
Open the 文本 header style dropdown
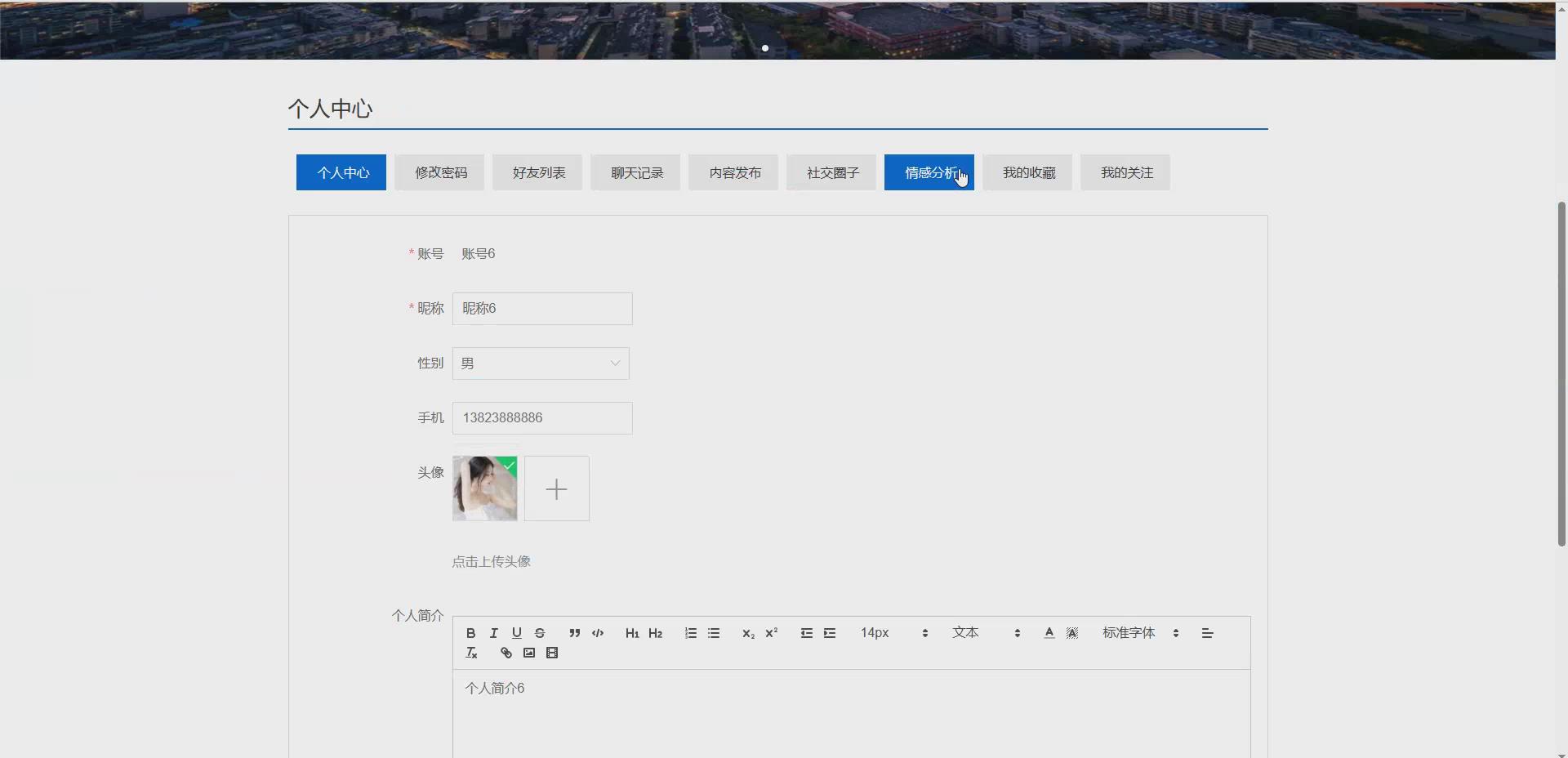click(986, 633)
